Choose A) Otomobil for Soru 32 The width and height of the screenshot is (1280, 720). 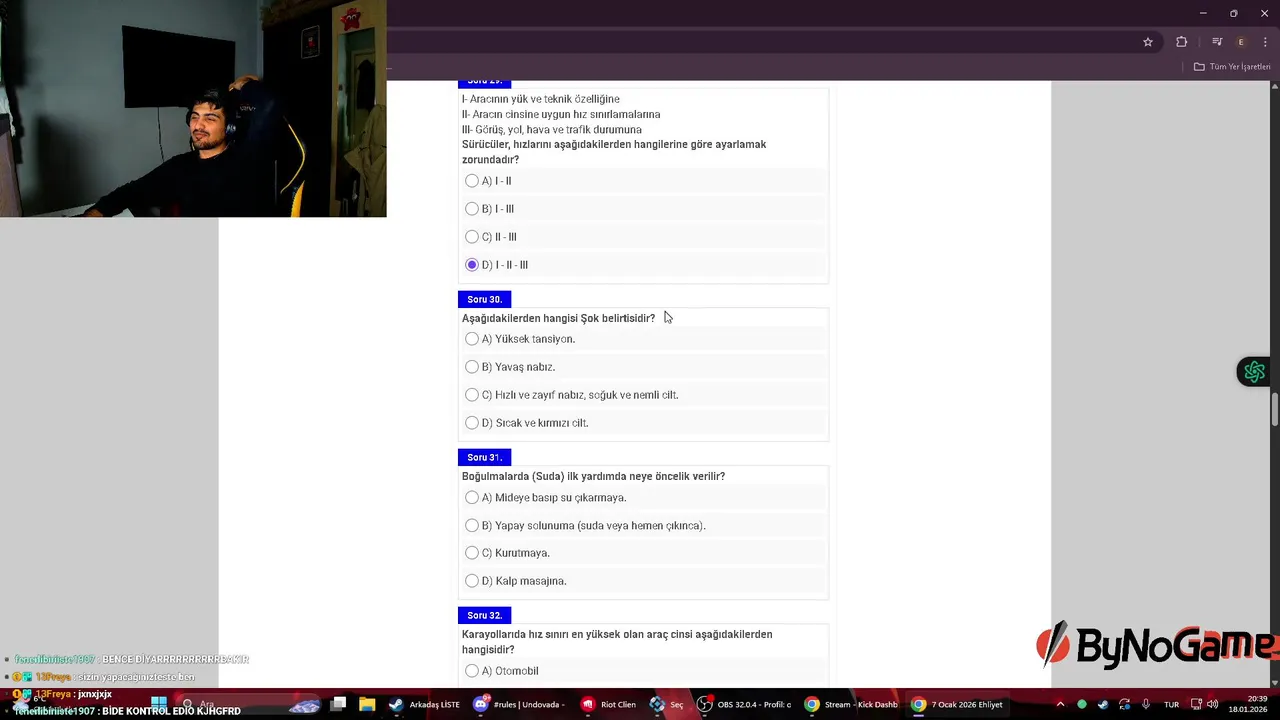point(472,671)
